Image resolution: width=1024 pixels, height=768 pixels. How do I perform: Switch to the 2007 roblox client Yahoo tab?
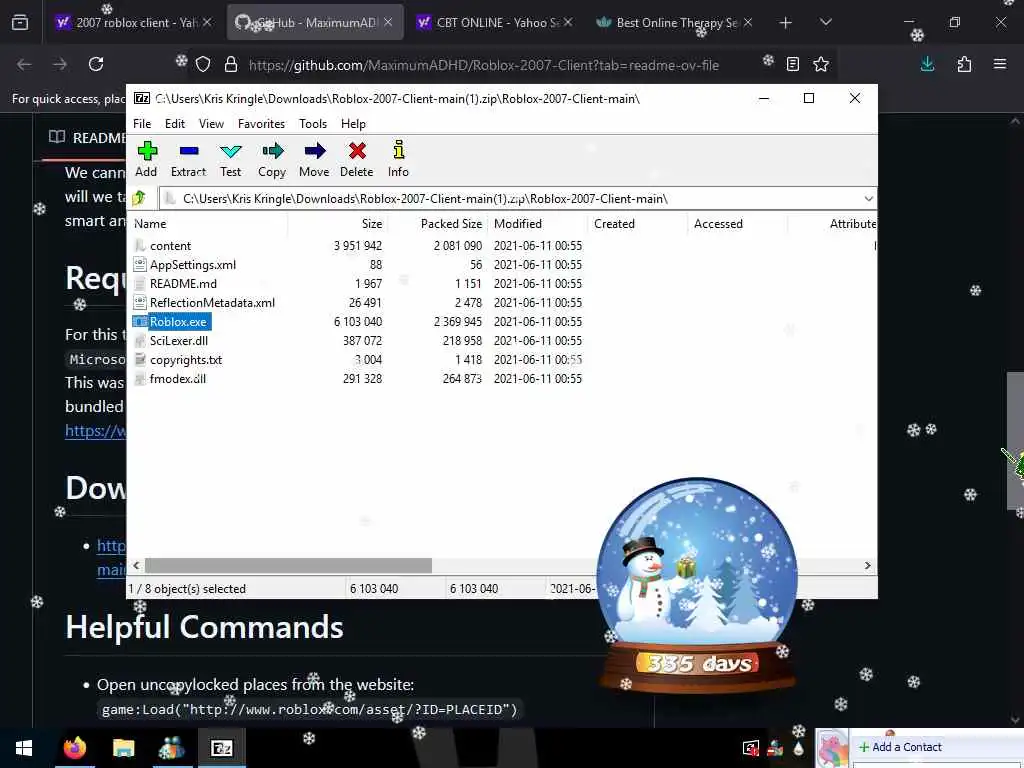(x=134, y=22)
